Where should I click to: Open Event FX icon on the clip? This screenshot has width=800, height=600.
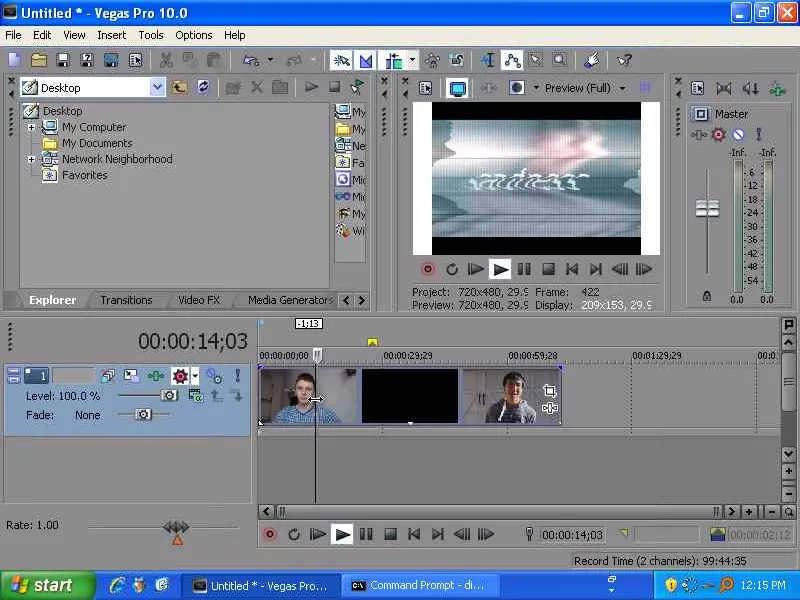(x=549, y=408)
